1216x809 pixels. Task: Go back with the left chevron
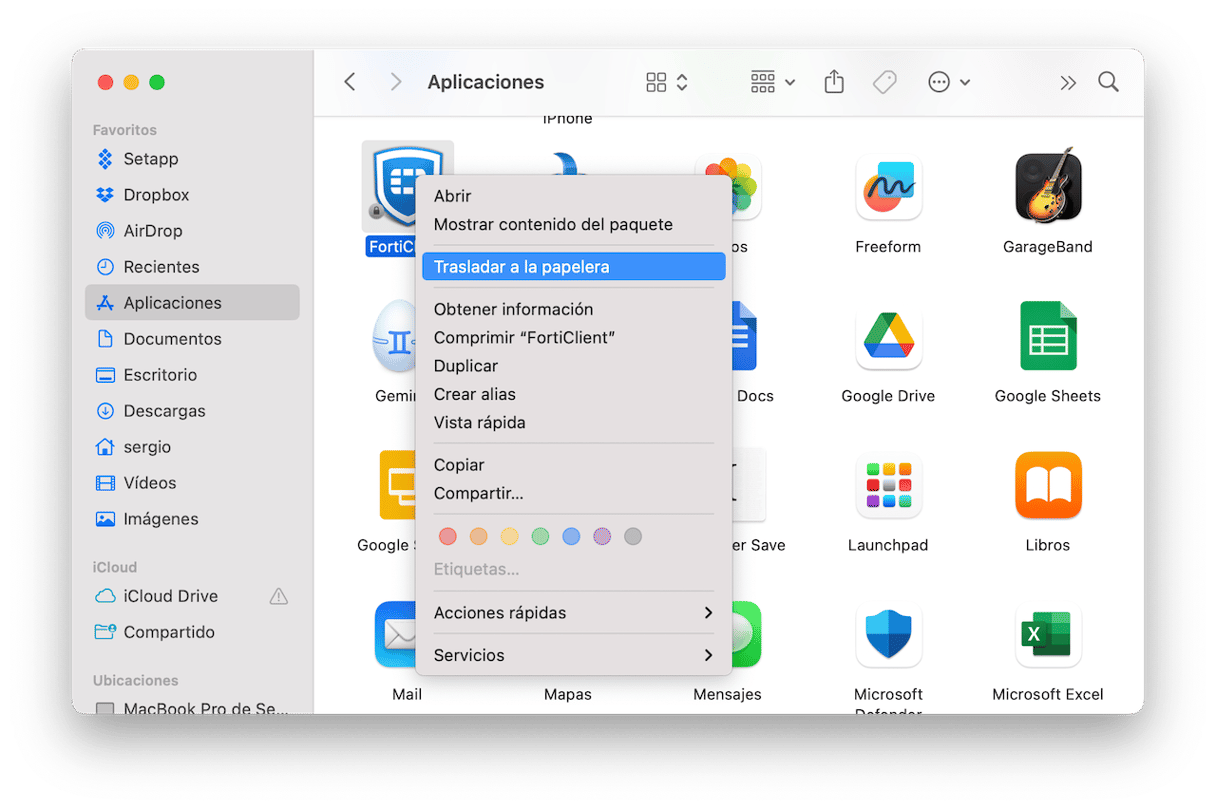[350, 82]
